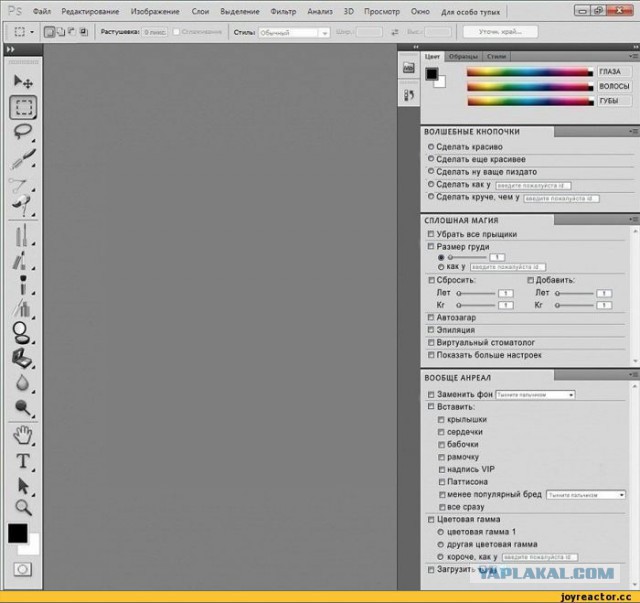
Task: Select the powder compact tool icon
Action: click(x=20, y=333)
